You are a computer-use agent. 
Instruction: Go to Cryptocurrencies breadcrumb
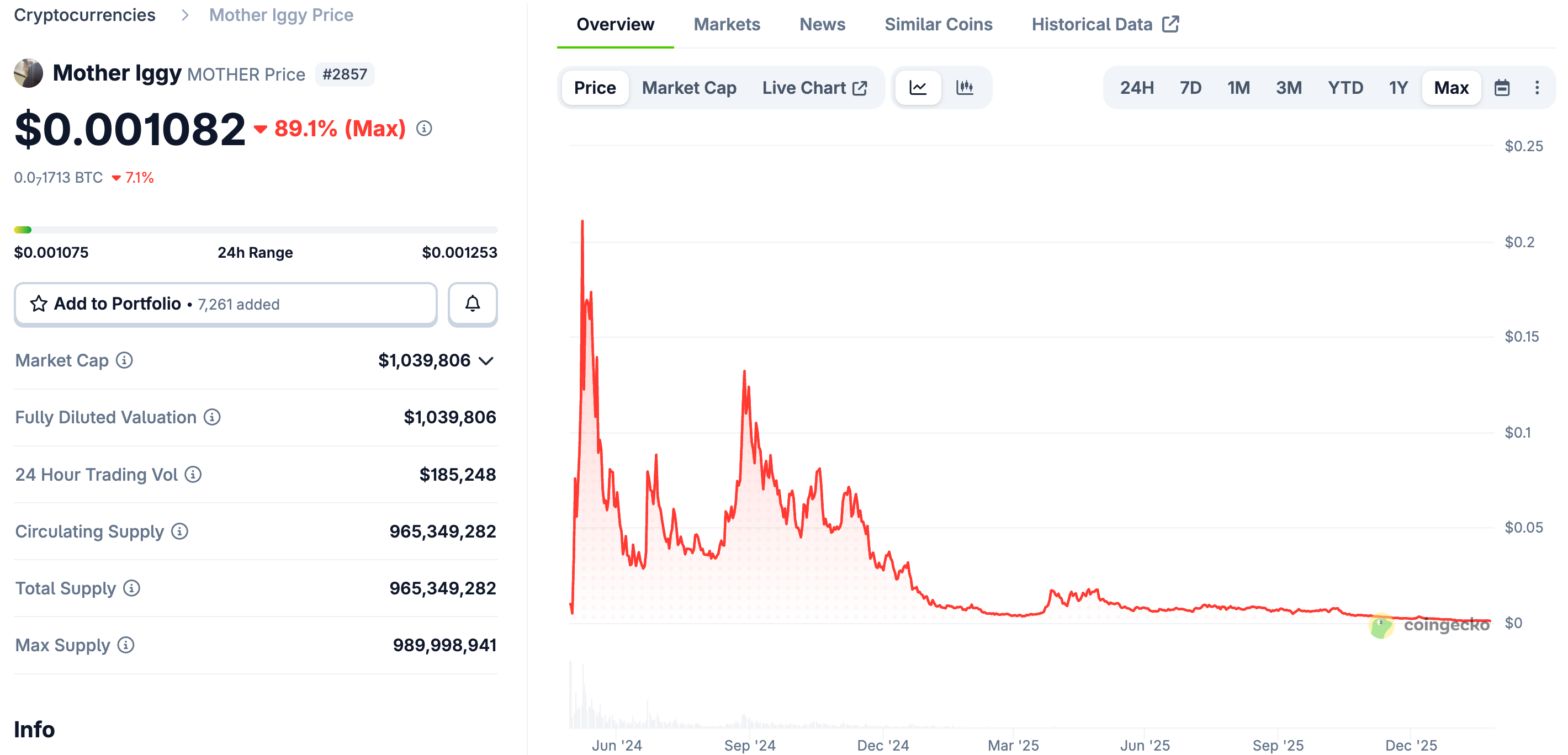(84, 14)
